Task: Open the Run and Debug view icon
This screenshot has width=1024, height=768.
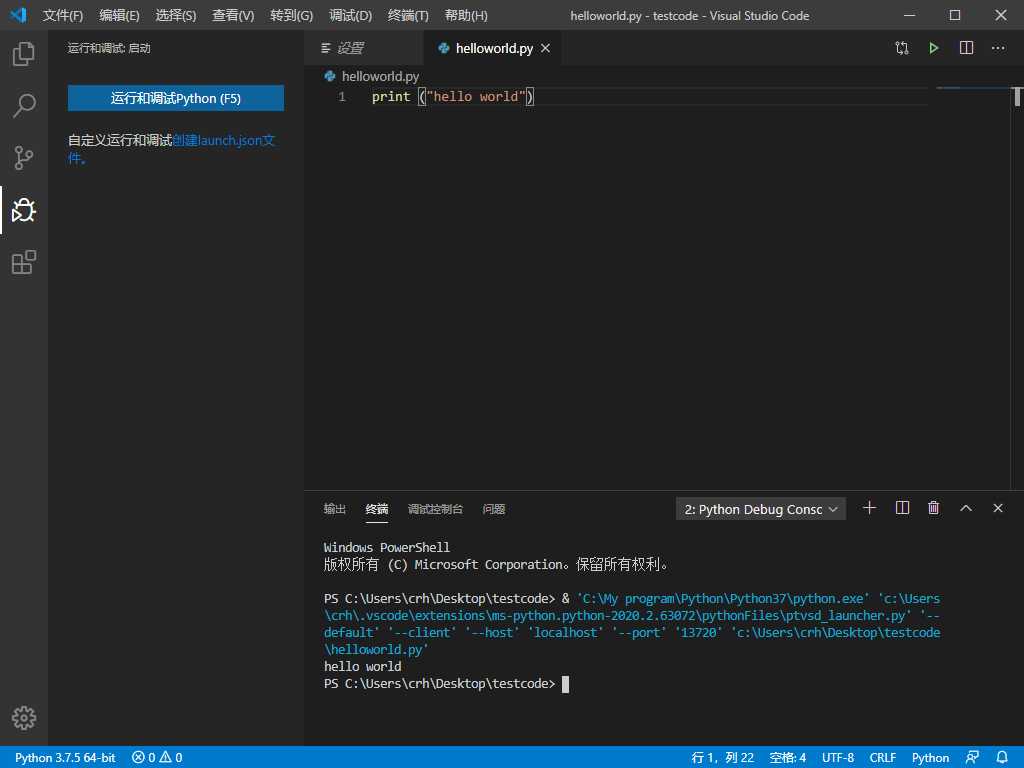Action: 24,210
